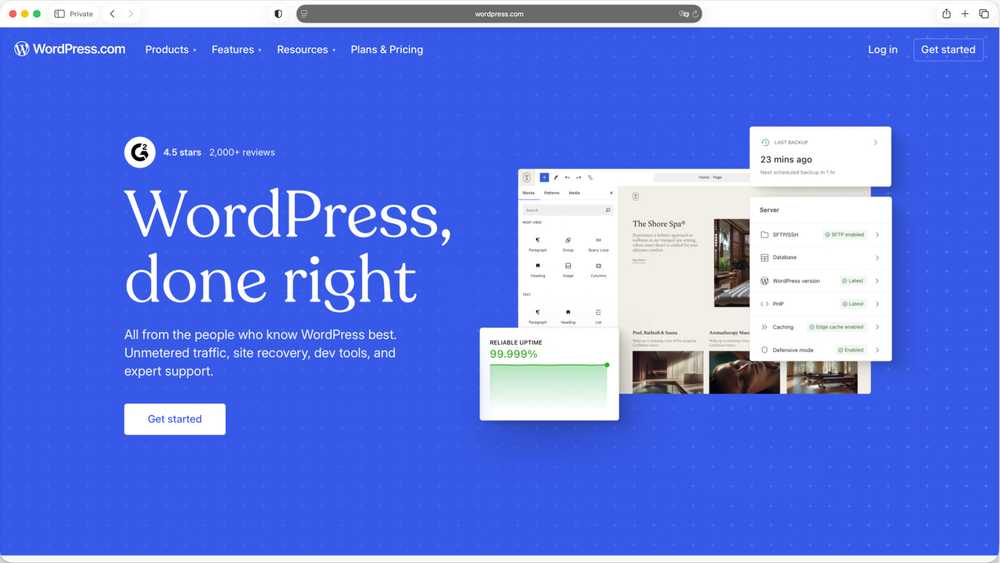Click the Database table icon
Viewport: 1000px width, 563px height.
(765, 258)
